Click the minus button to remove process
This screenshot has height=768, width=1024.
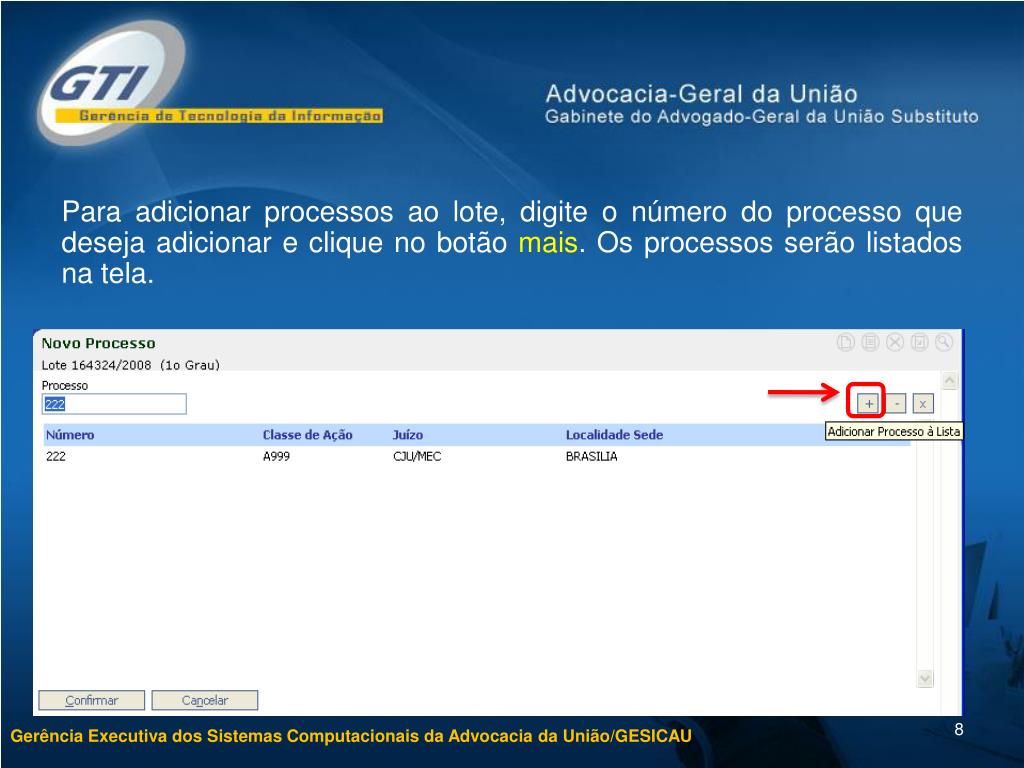click(x=897, y=404)
